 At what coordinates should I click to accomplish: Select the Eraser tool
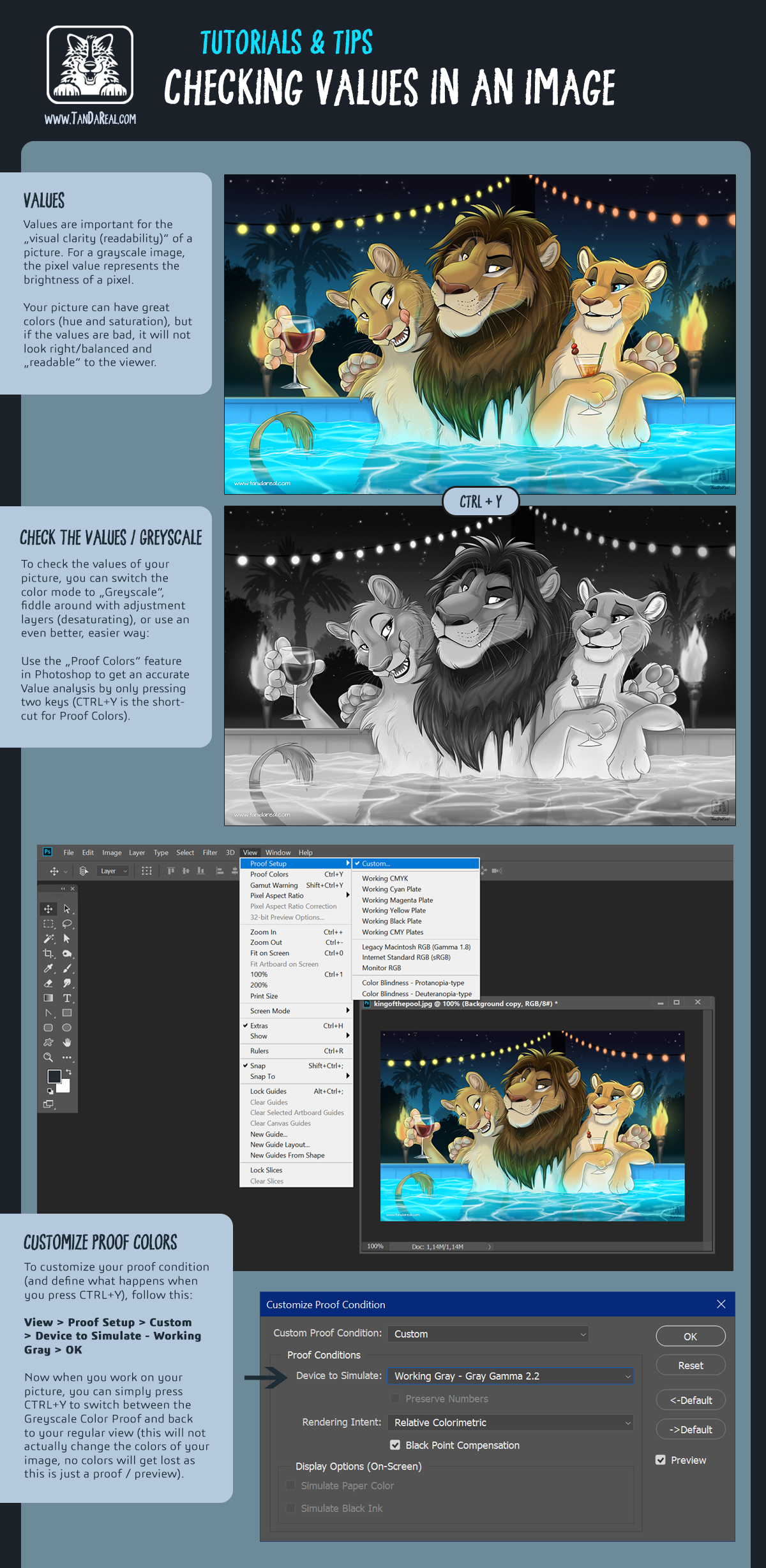coord(49,983)
